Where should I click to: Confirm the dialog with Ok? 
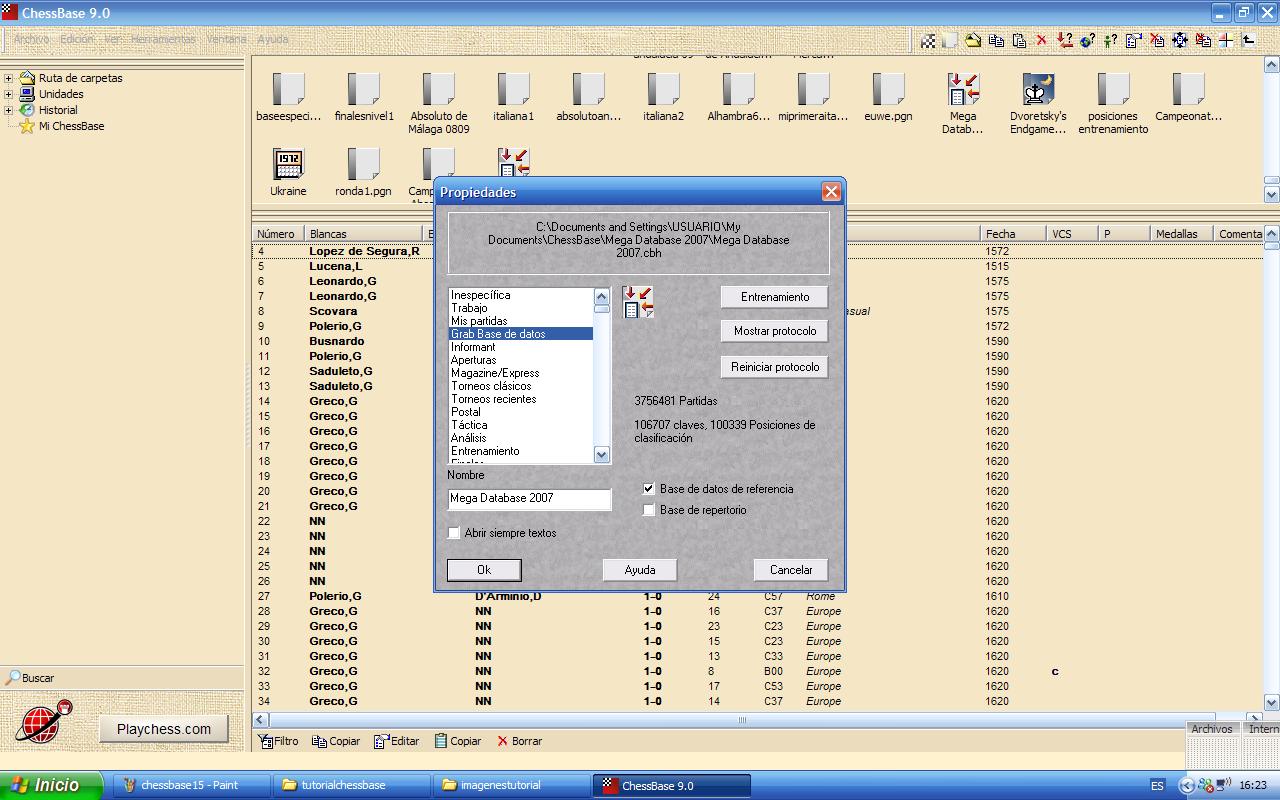click(x=484, y=570)
